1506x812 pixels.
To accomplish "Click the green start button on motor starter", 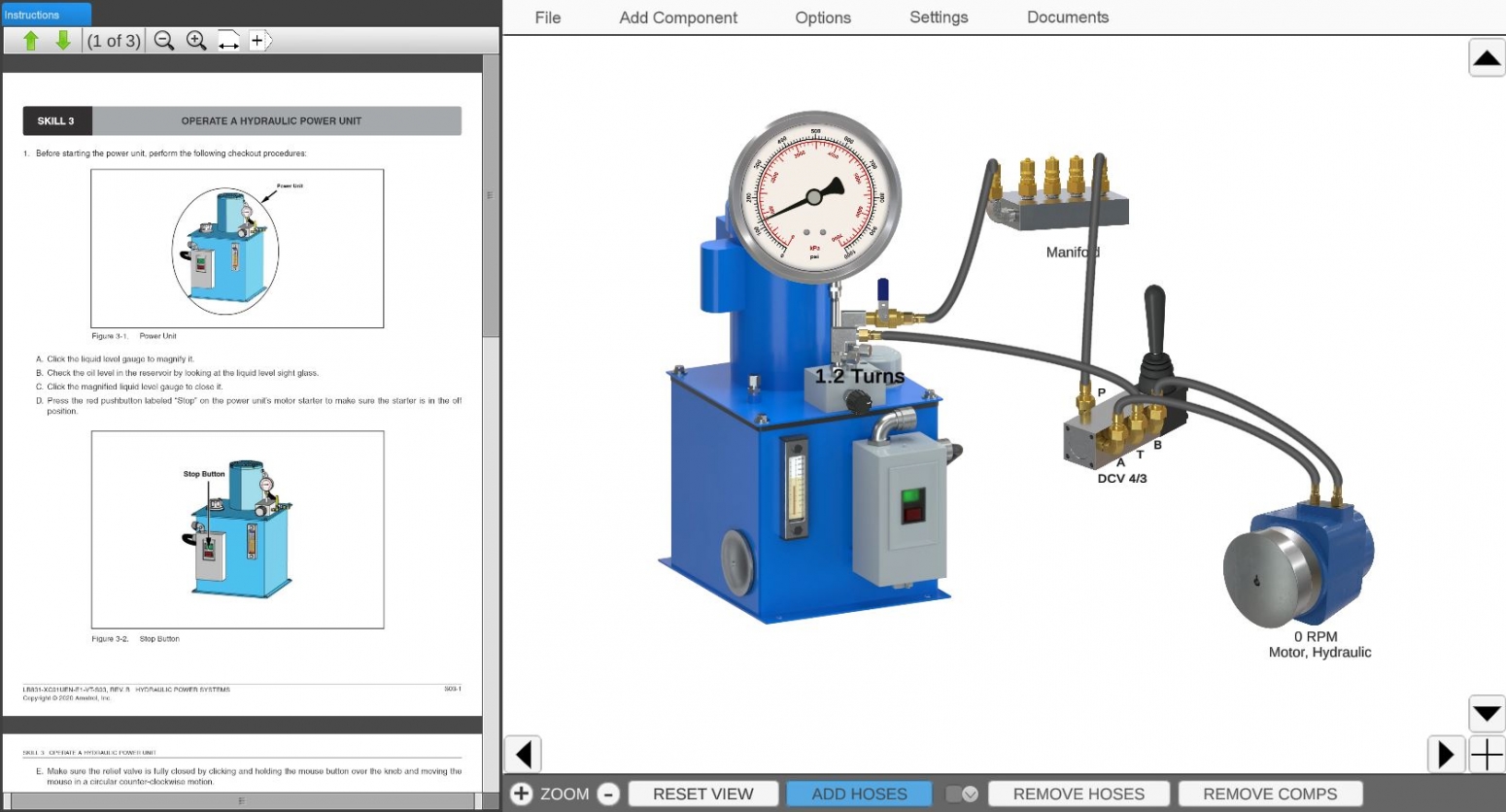I will (x=911, y=495).
